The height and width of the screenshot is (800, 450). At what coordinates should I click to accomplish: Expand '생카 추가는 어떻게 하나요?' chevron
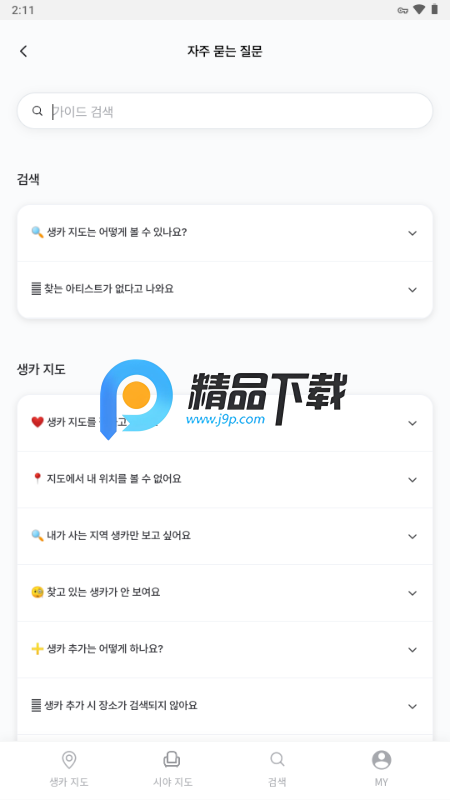412,649
